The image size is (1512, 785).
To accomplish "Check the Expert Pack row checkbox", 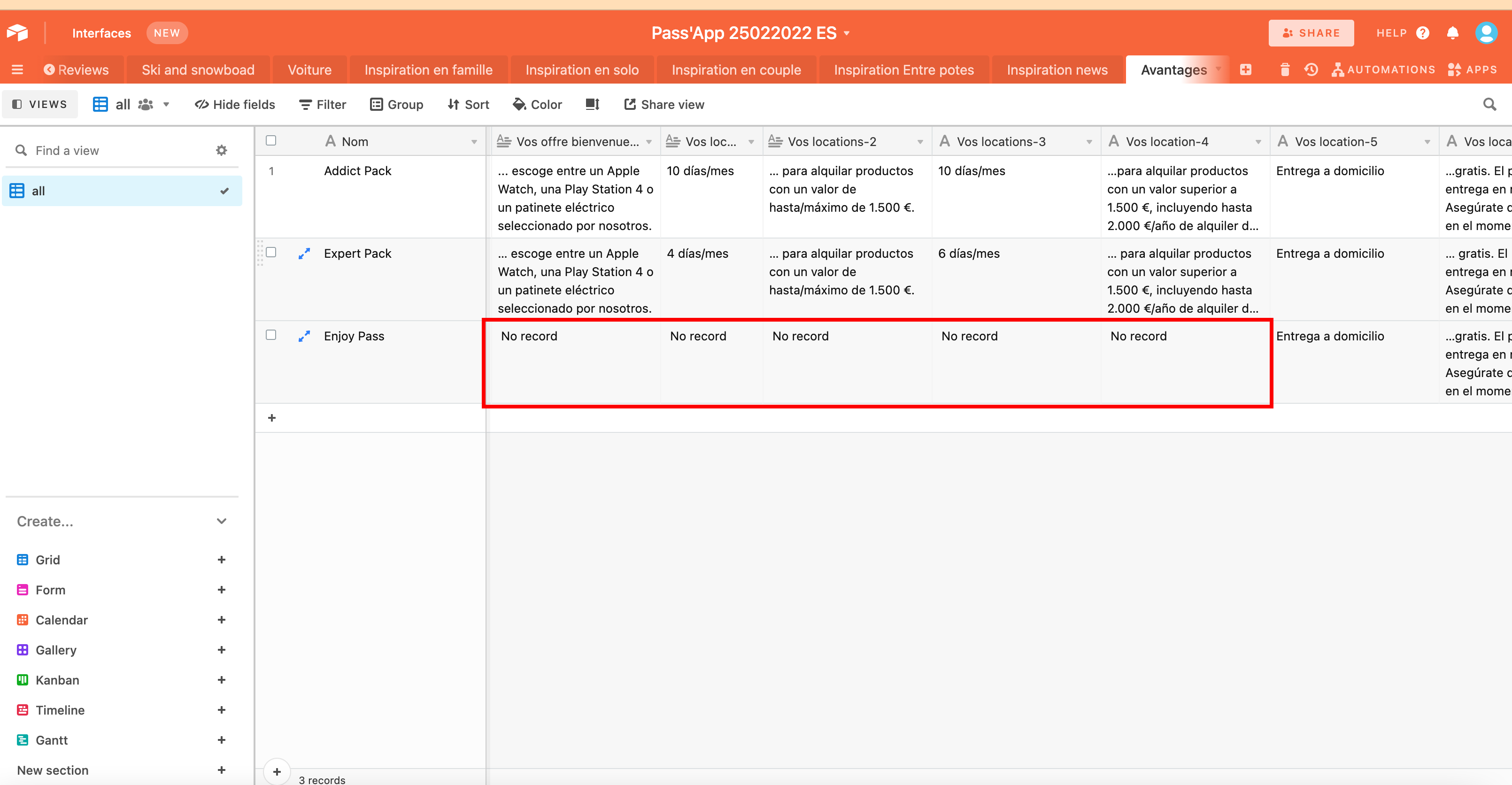I will click(x=270, y=252).
